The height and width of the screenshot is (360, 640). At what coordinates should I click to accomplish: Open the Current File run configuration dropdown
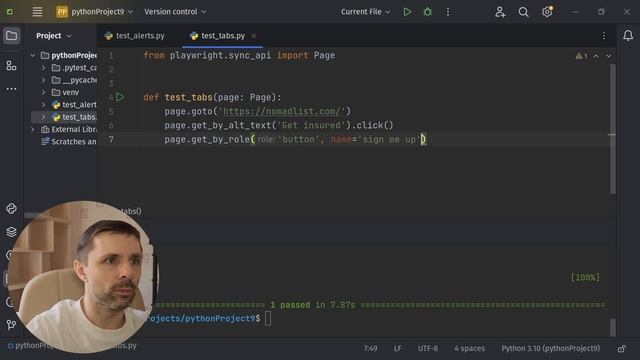tap(365, 12)
